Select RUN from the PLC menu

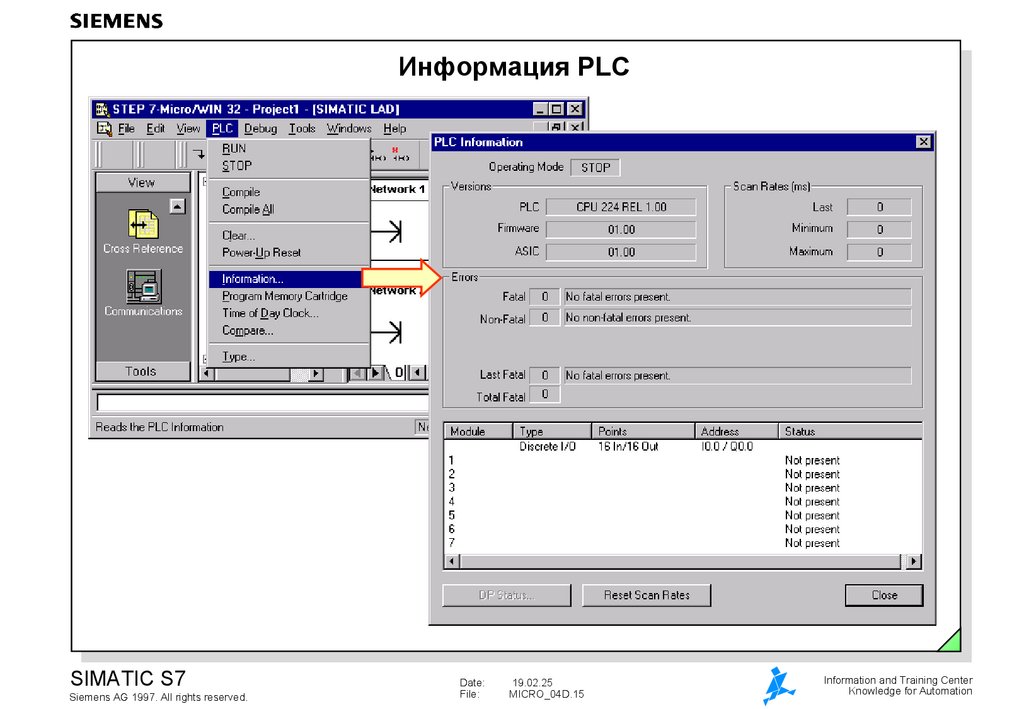(x=288, y=149)
